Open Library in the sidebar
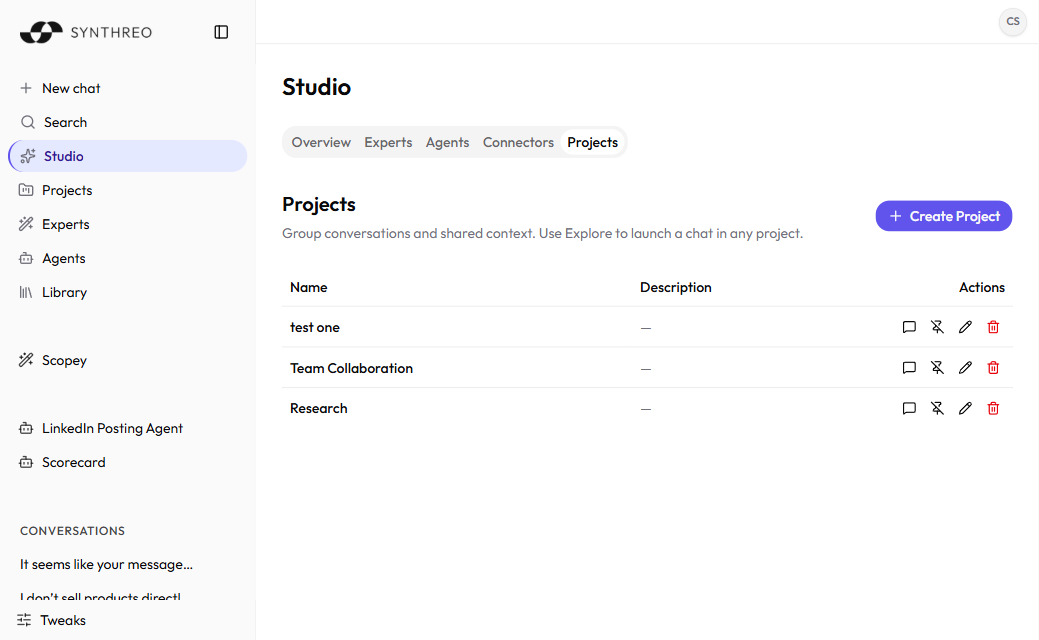Screen dimensions: 1039x640 (x=127, y=292)
